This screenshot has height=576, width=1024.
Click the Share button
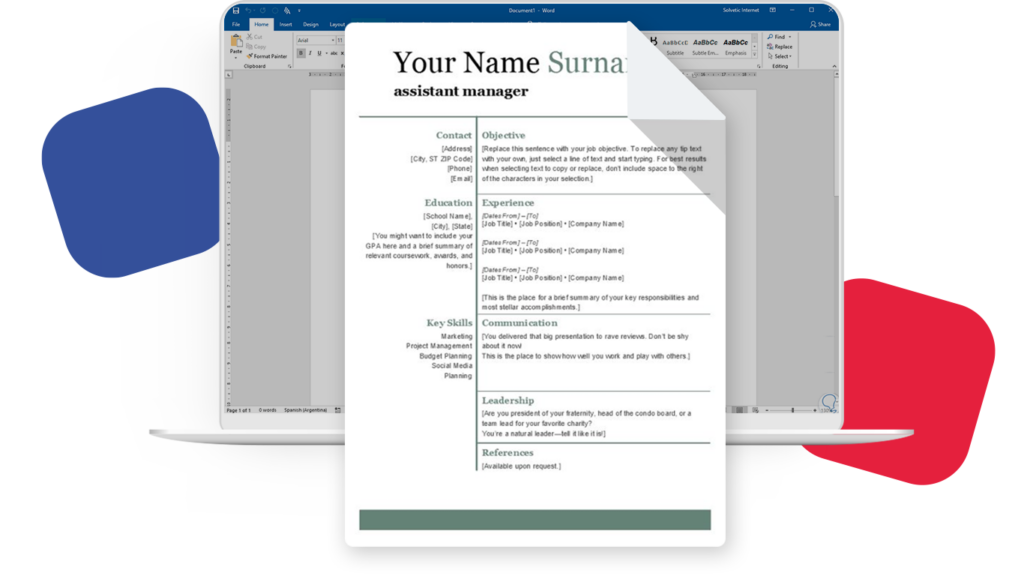tap(820, 25)
